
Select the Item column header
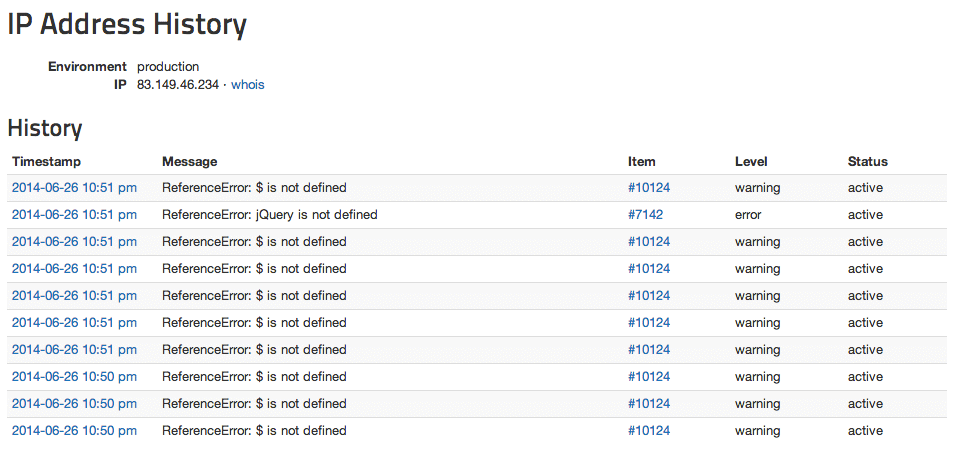pos(642,161)
